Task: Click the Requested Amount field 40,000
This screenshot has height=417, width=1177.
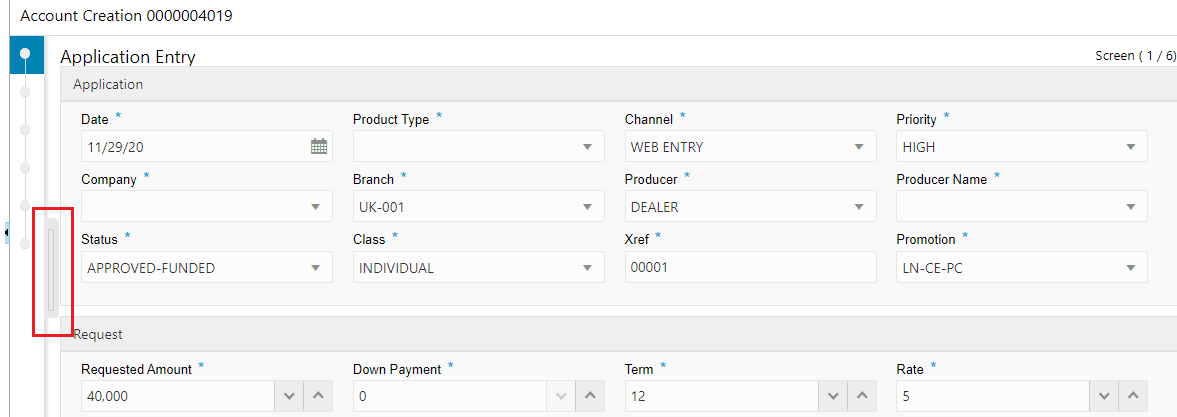Action: point(179,395)
